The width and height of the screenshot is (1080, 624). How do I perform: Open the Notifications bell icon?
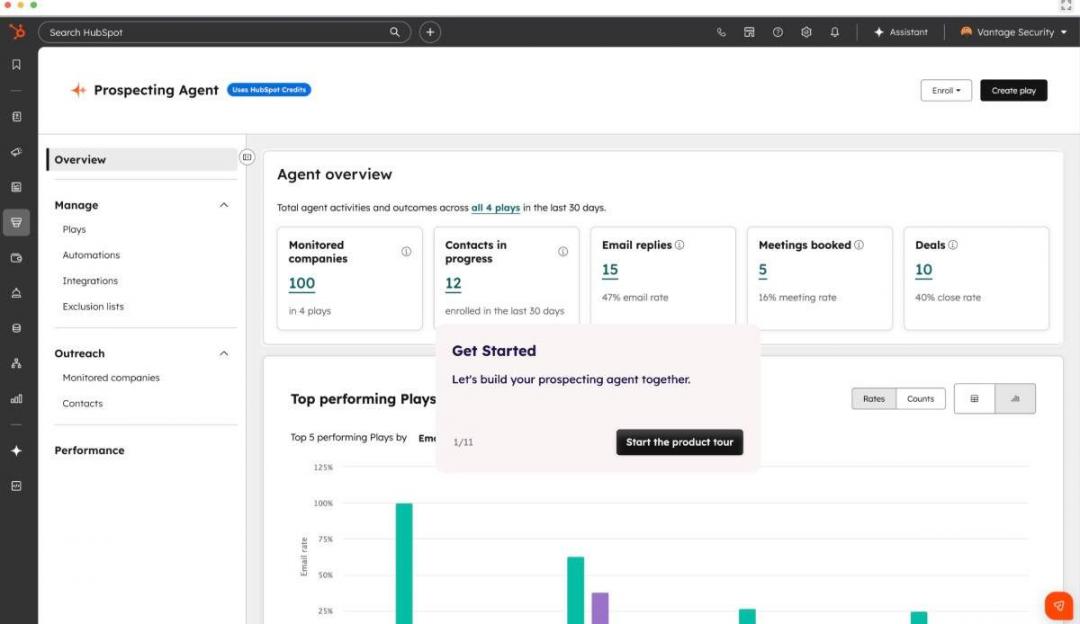835,32
